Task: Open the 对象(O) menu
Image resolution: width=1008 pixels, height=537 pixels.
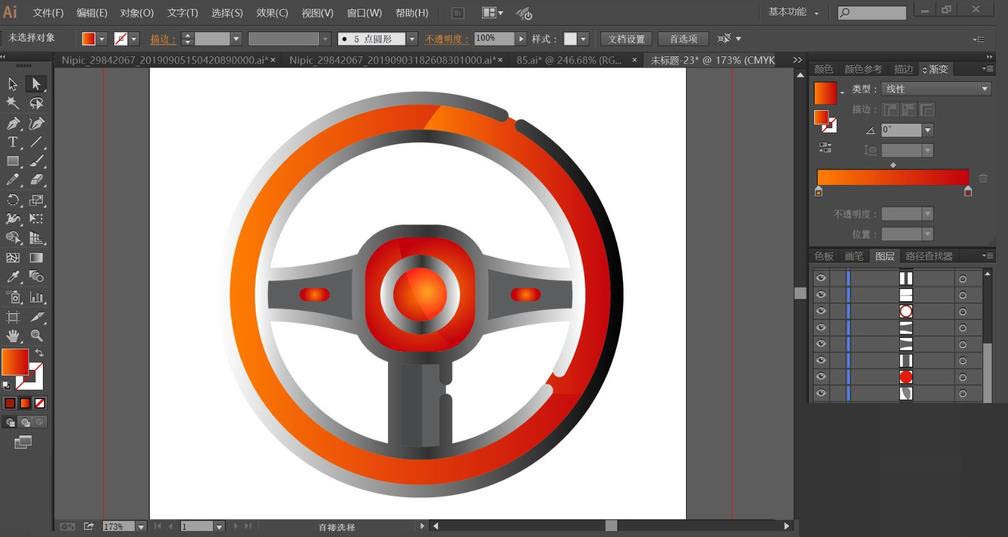Action: (137, 13)
